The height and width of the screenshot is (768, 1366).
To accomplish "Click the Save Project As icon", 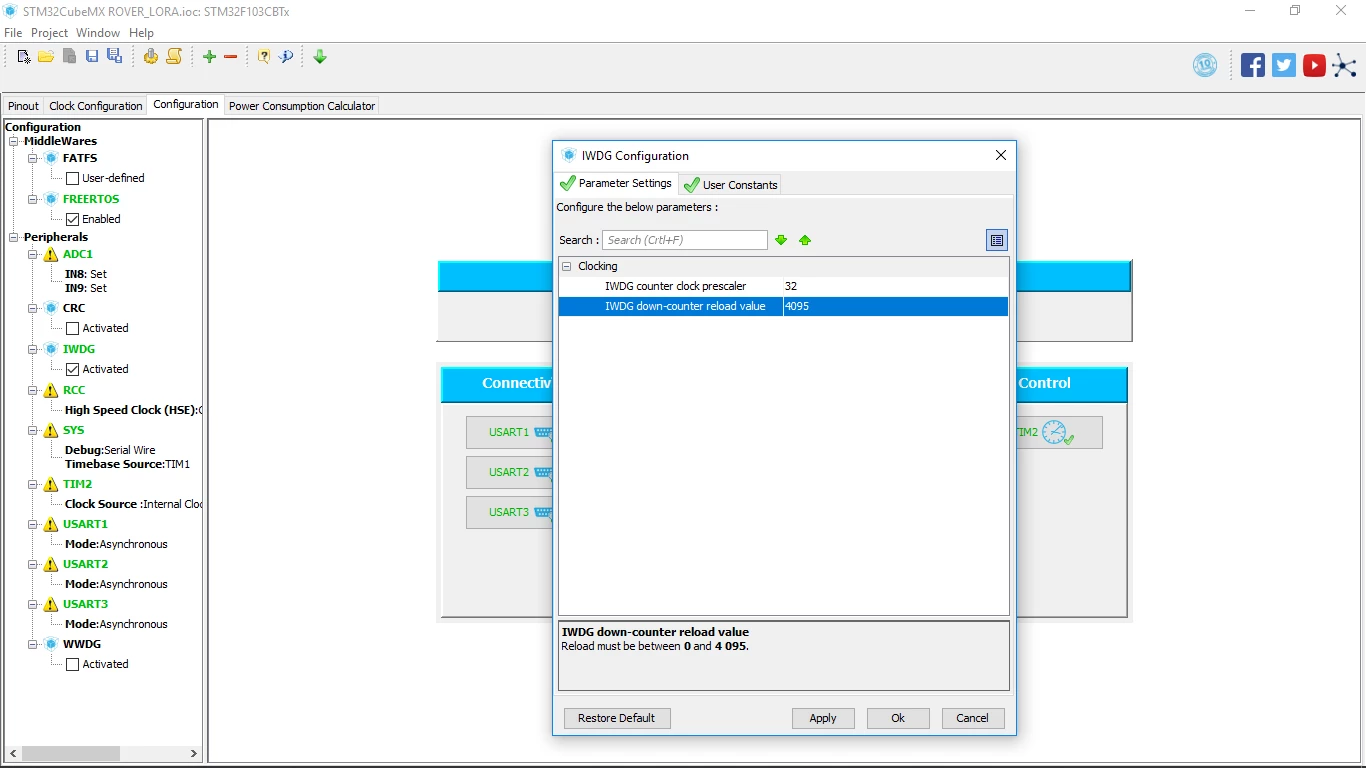I will 114,57.
